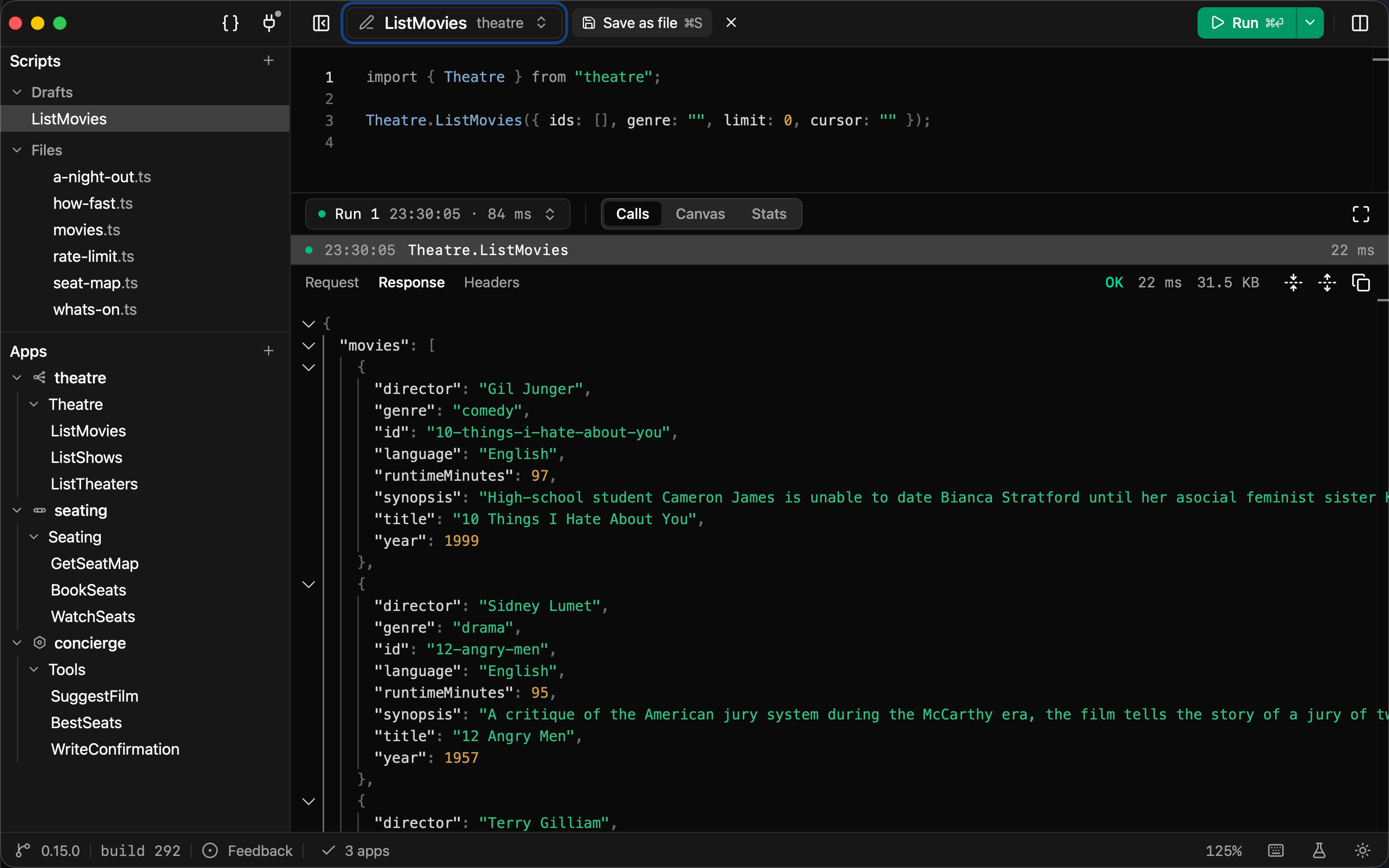Screen dimensions: 1389x868
Task: Collapse the Theatre service node
Action: (x=34, y=404)
